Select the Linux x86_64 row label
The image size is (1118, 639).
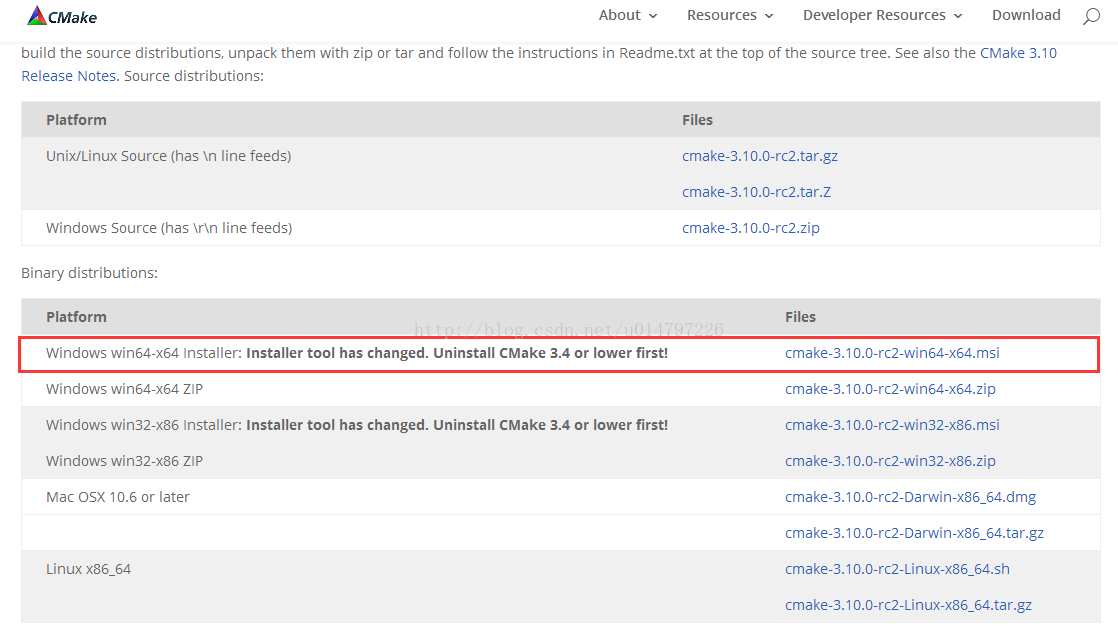tap(88, 569)
